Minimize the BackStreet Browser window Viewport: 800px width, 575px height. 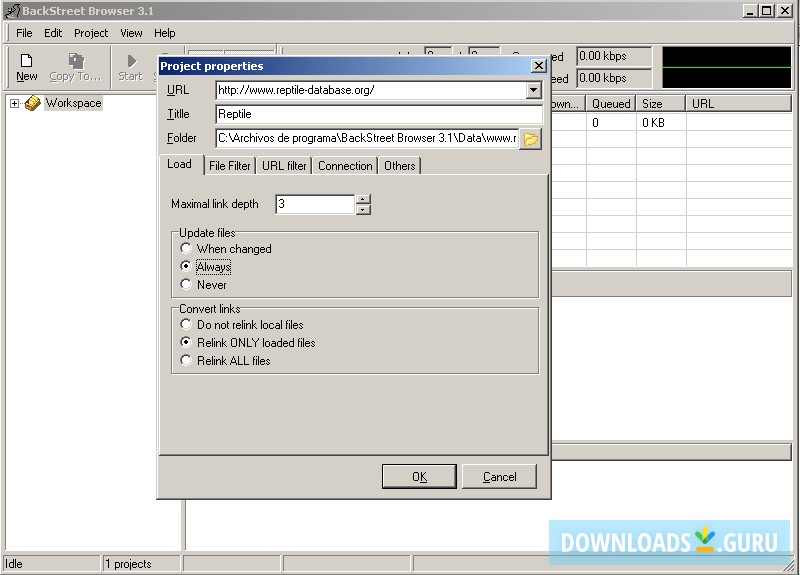pyautogui.click(x=750, y=11)
